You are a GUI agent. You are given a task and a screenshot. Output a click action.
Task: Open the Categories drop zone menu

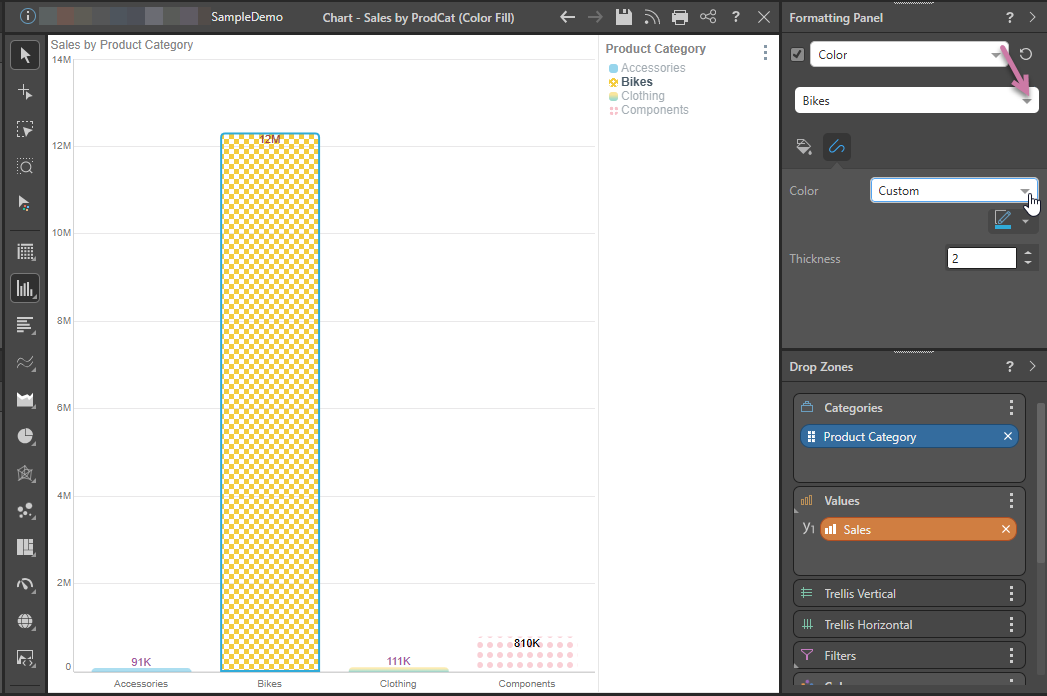(1011, 408)
